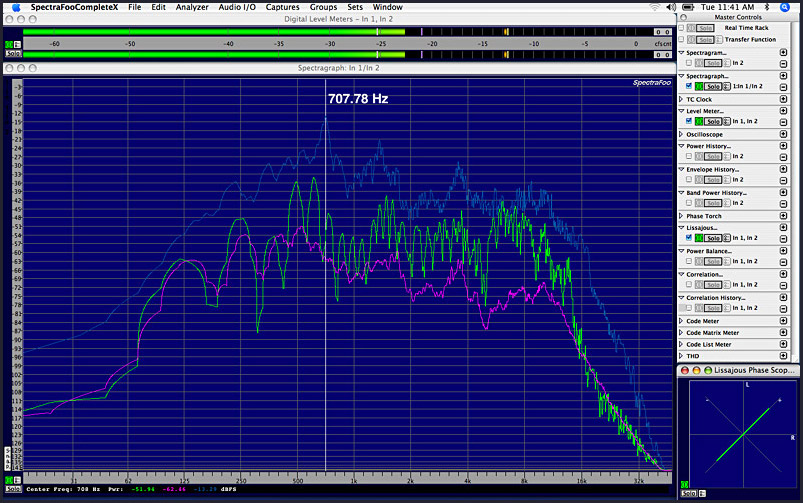Open parameters icon on Spectragraph 1:In 1/In 2 row
This screenshot has height=503, width=803.
point(726,87)
